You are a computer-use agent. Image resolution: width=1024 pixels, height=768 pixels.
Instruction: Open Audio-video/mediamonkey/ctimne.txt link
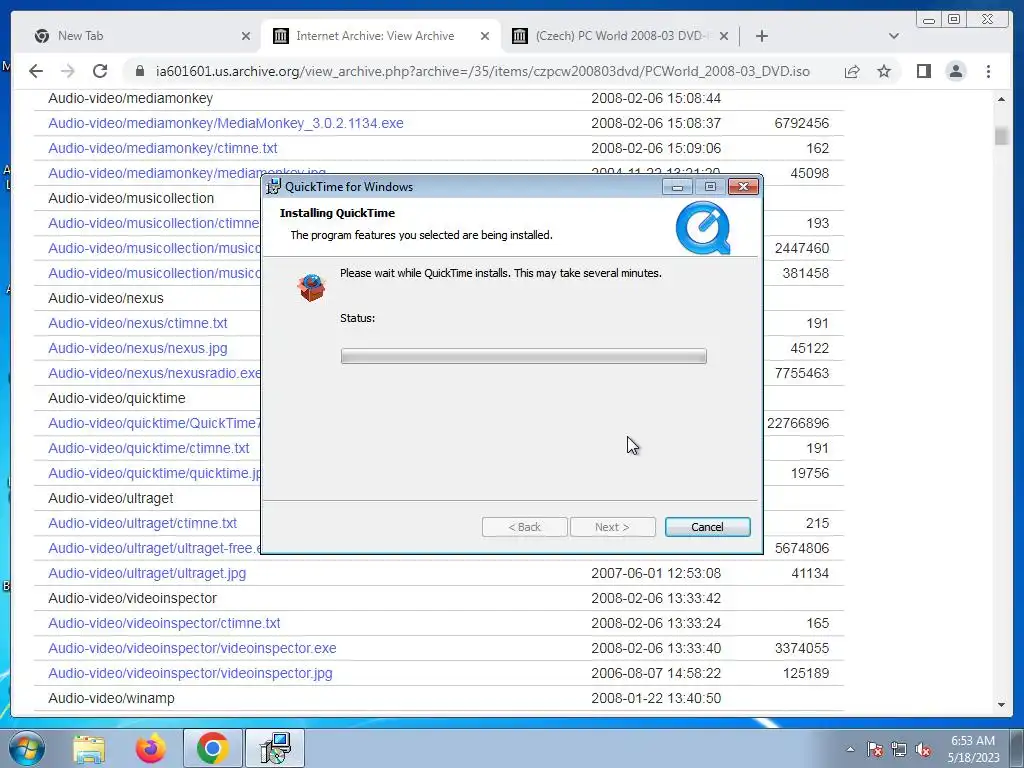click(163, 148)
